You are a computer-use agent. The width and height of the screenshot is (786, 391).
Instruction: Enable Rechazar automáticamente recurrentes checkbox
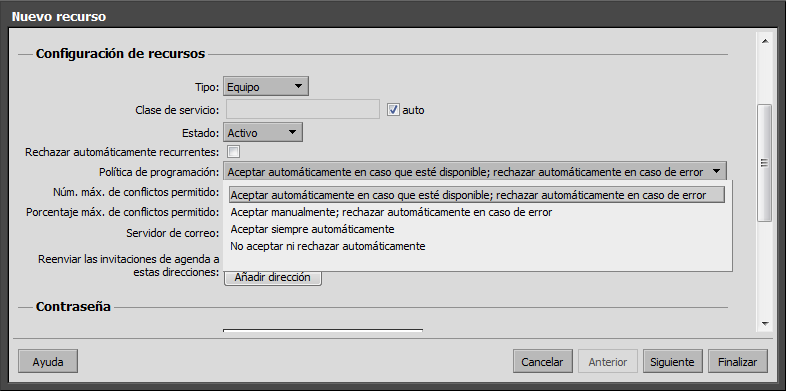point(233,152)
